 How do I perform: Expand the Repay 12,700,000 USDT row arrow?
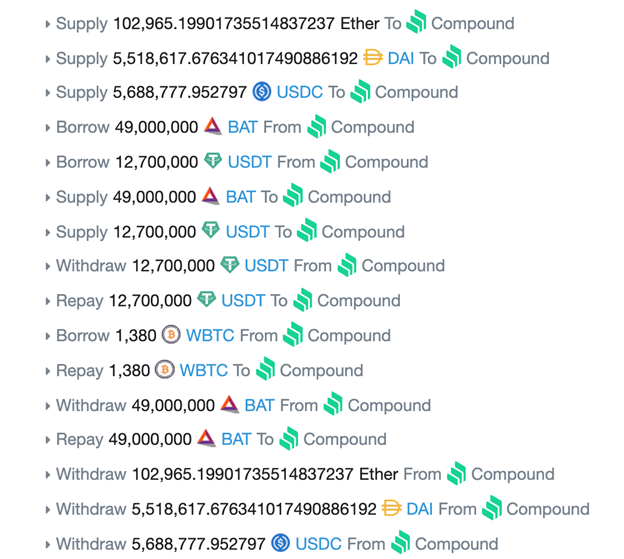click(48, 301)
